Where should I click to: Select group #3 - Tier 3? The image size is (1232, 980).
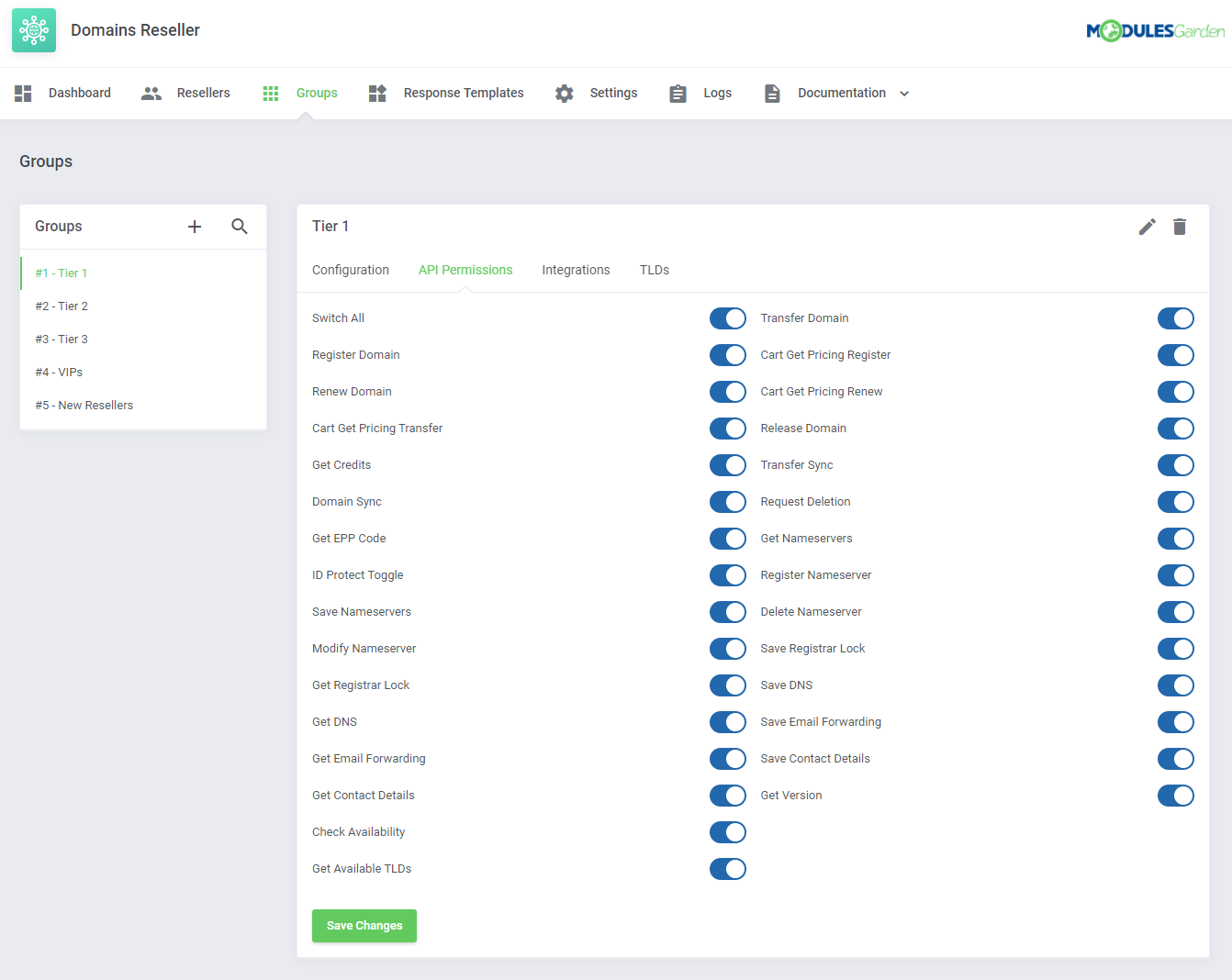pos(143,340)
